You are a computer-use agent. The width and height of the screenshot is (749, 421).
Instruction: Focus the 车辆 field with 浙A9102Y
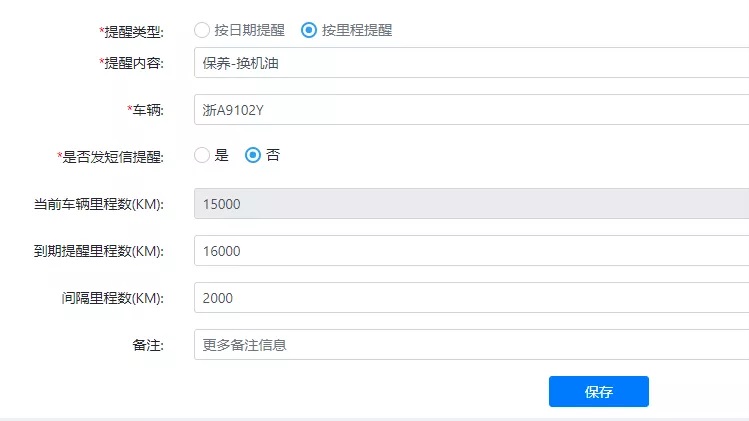coord(470,110)
